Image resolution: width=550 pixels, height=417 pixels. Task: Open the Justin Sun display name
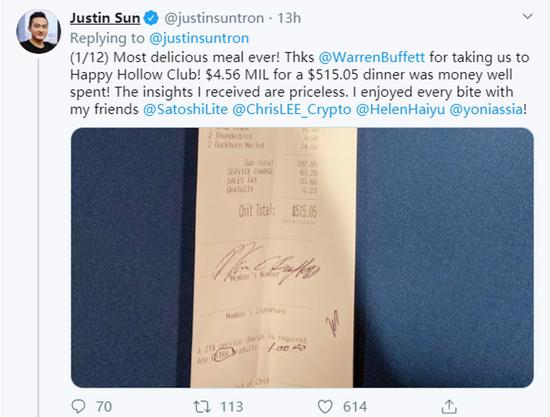105,18
